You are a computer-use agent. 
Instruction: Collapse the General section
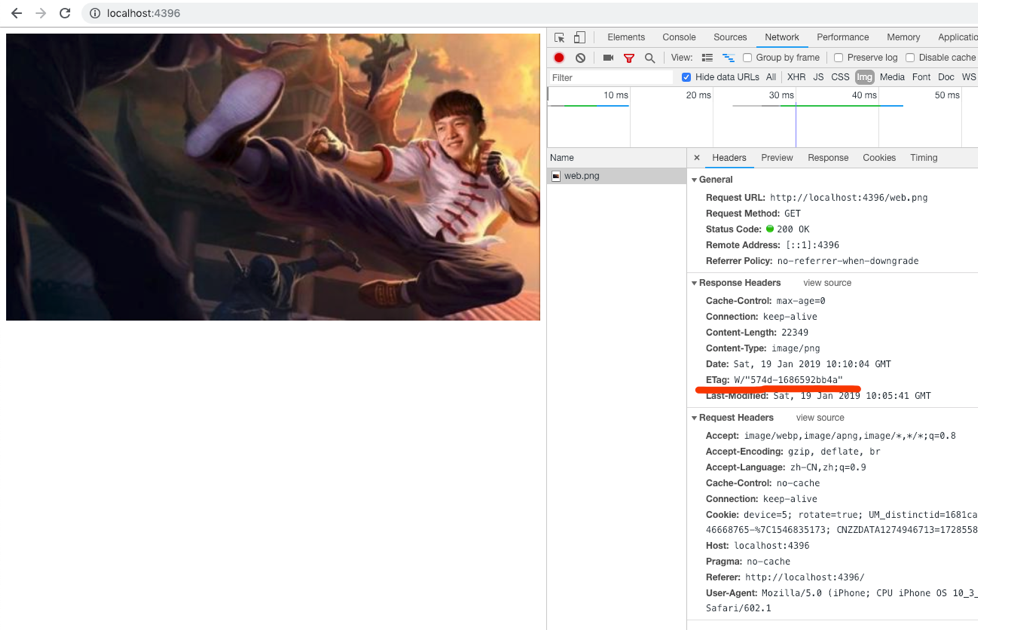[694, 180]
